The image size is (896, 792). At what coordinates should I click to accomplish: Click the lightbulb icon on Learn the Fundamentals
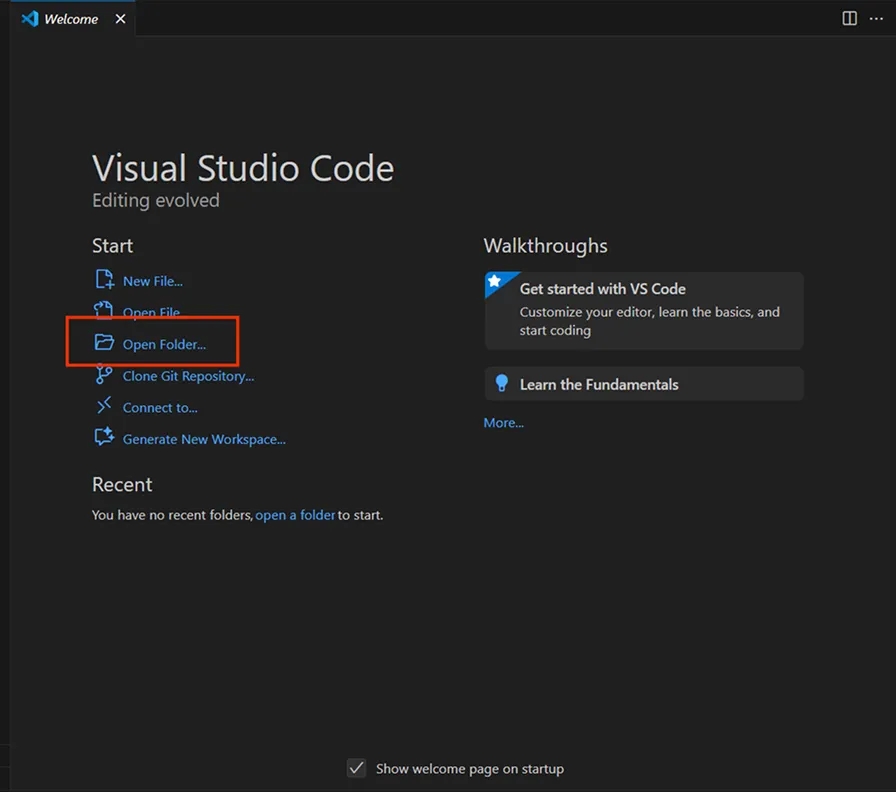(502, 383)
